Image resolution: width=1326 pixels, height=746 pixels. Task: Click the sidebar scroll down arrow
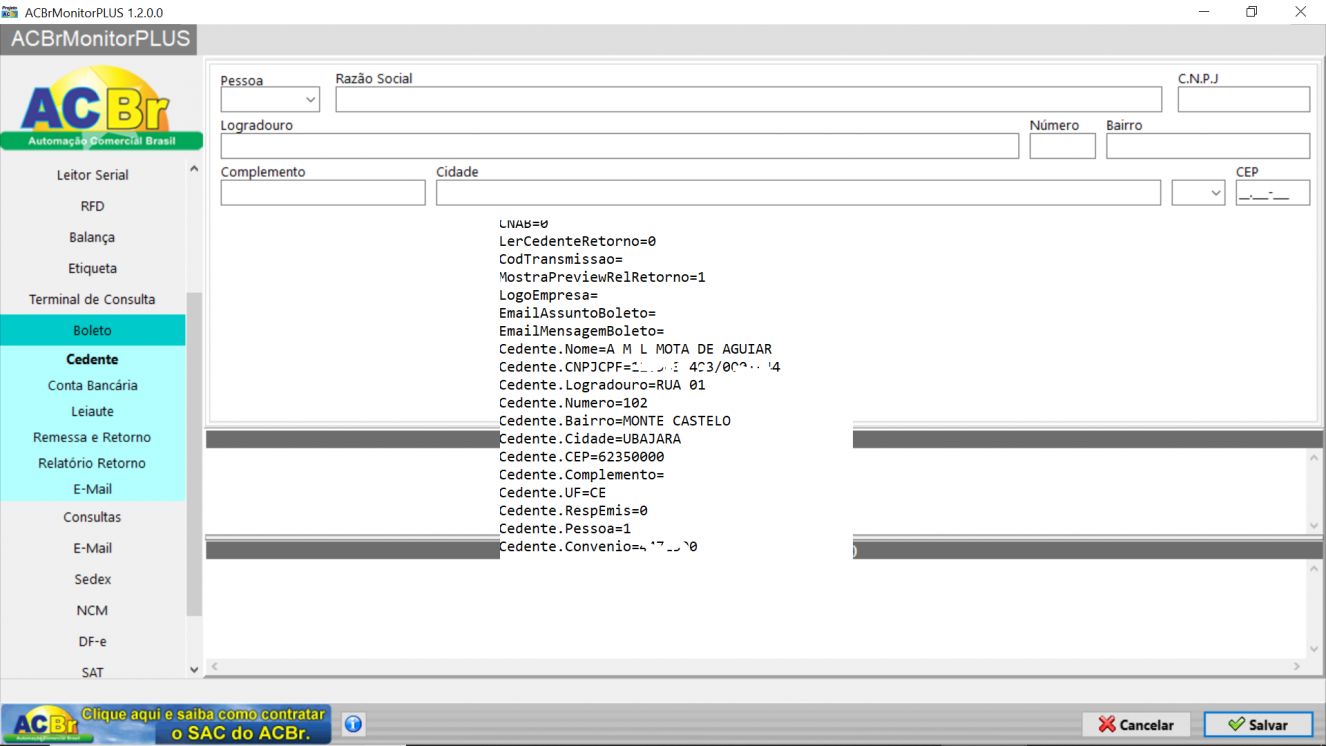click(x=194, y=670)
